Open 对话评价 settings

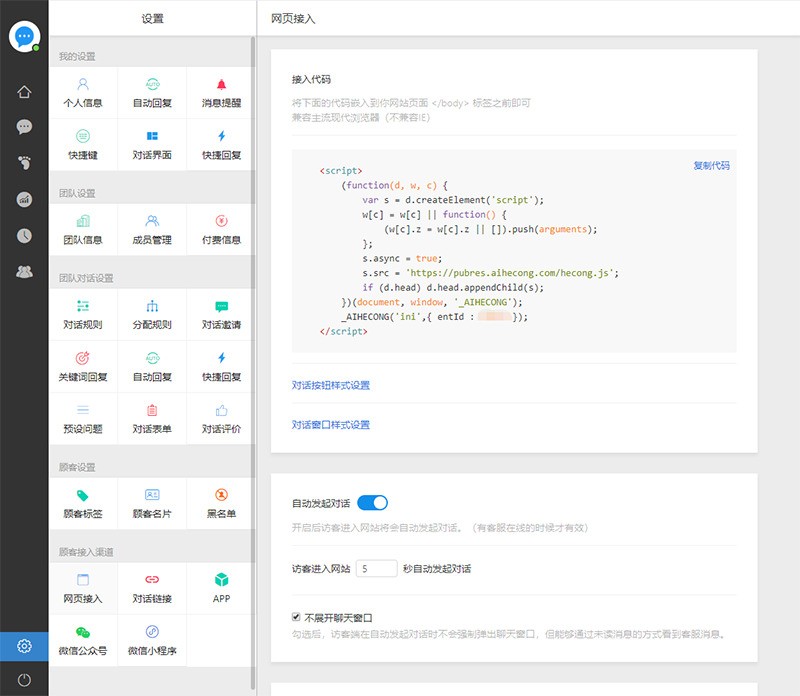click(x=221, y=419)
